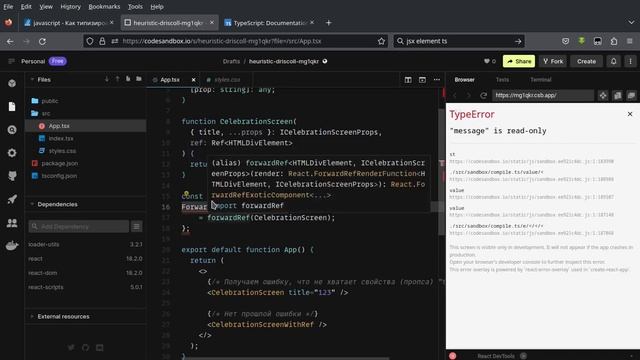640x360 pixels.
Task: Switch to the TypeScript Documentation browser tab
Action: click(269, 23)
